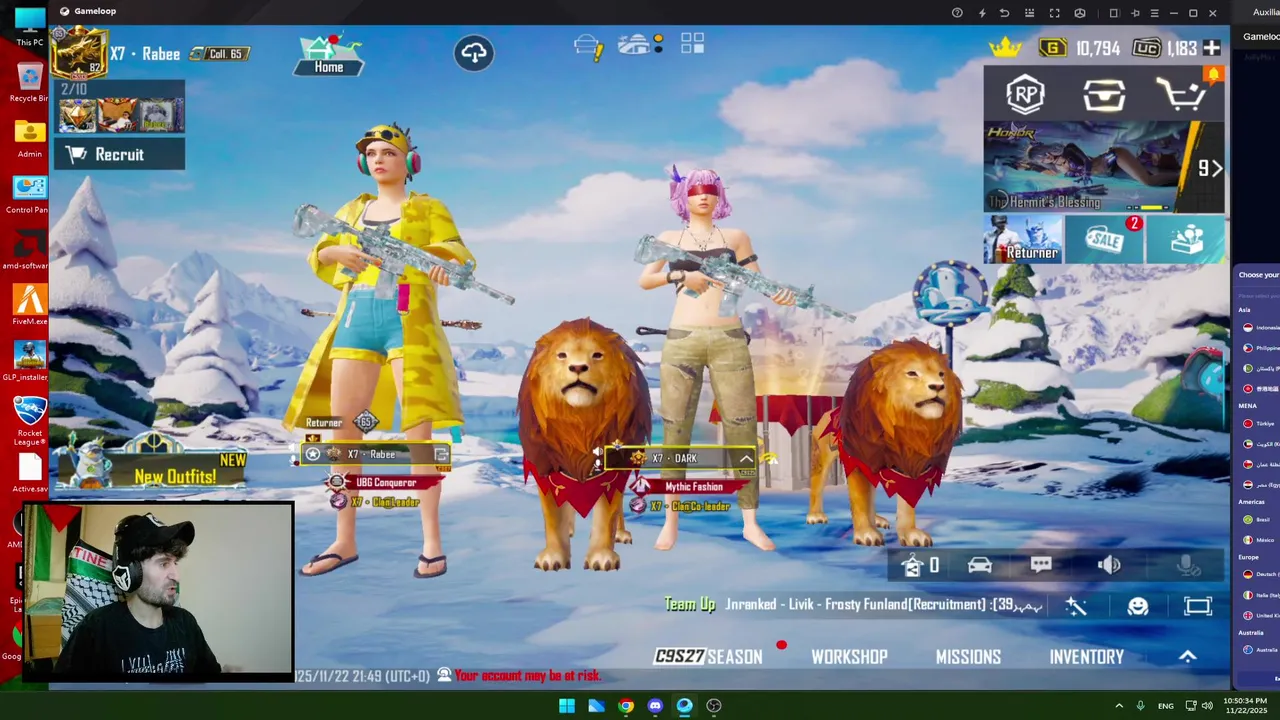Toggle the muted lobby microphone
The width and height of the screenshot is (1280, 720).
[x=1188, y=566]
